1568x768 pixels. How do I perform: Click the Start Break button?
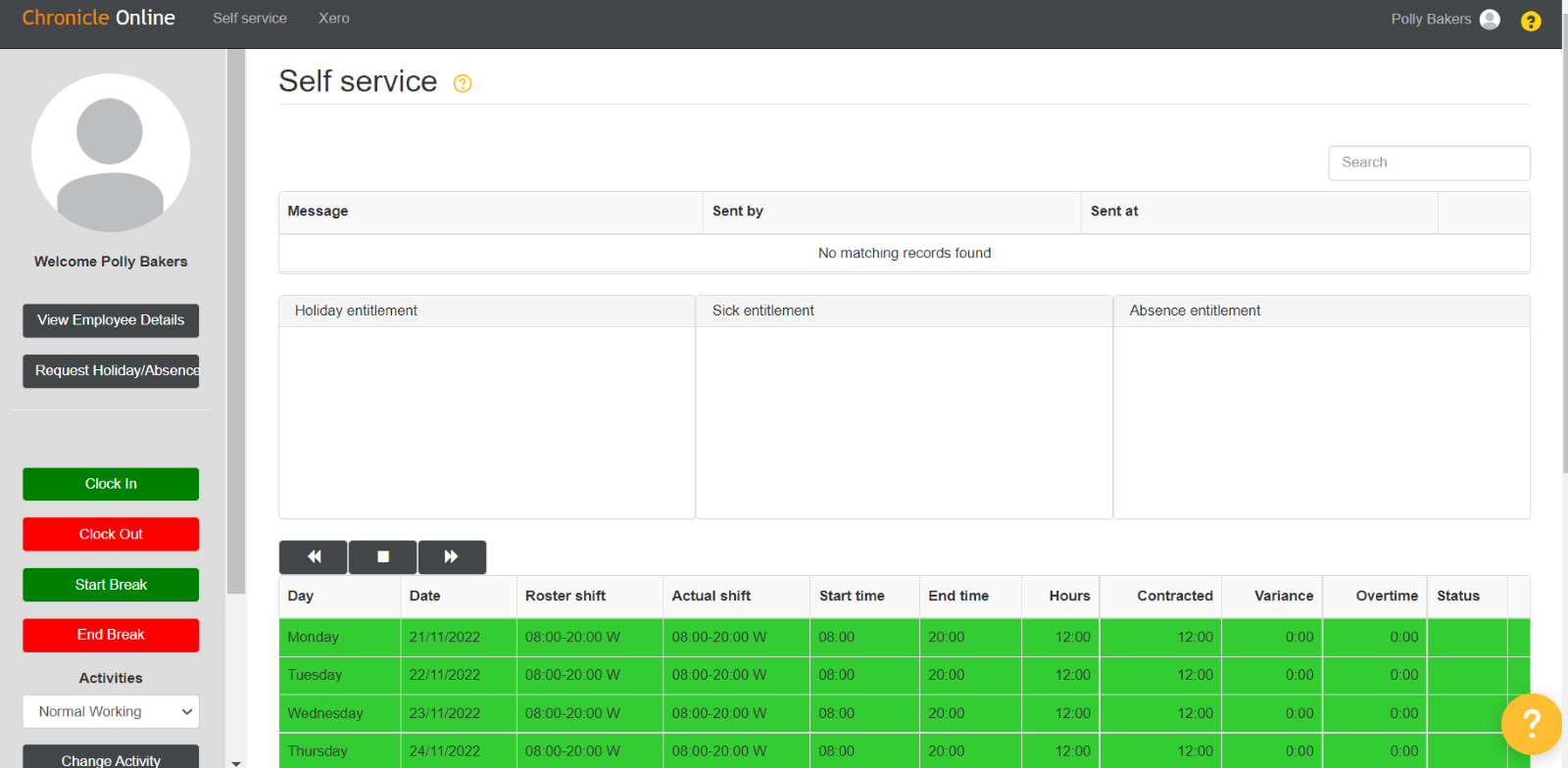(111, 585)
